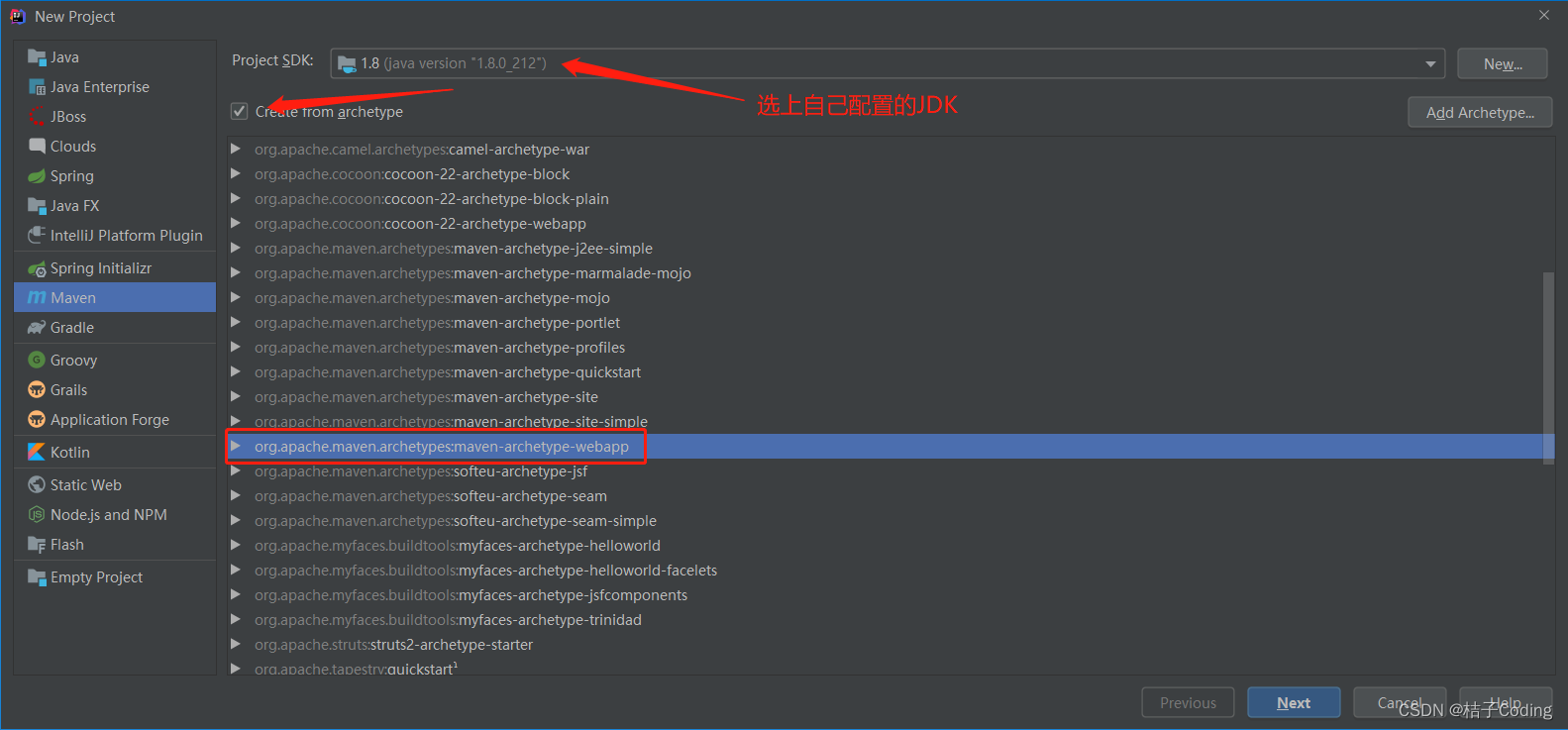The width and height of the screenshot is (1568, 730).
Task: Click the Java Enterprise icon in sidebar
Action: point(37,87)
